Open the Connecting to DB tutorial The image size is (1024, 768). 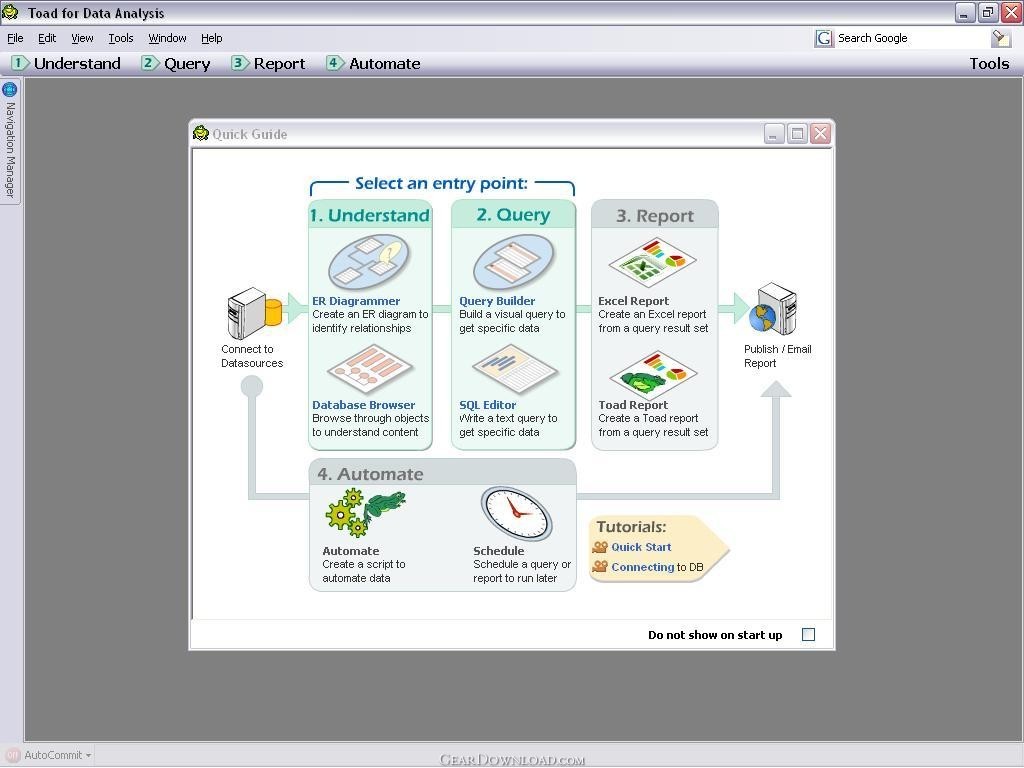[x=642, y=567]
